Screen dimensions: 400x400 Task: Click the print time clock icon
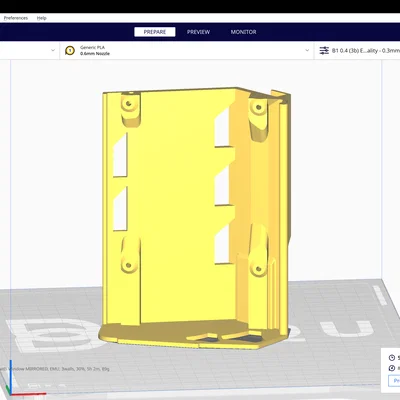tap(392, 358)
